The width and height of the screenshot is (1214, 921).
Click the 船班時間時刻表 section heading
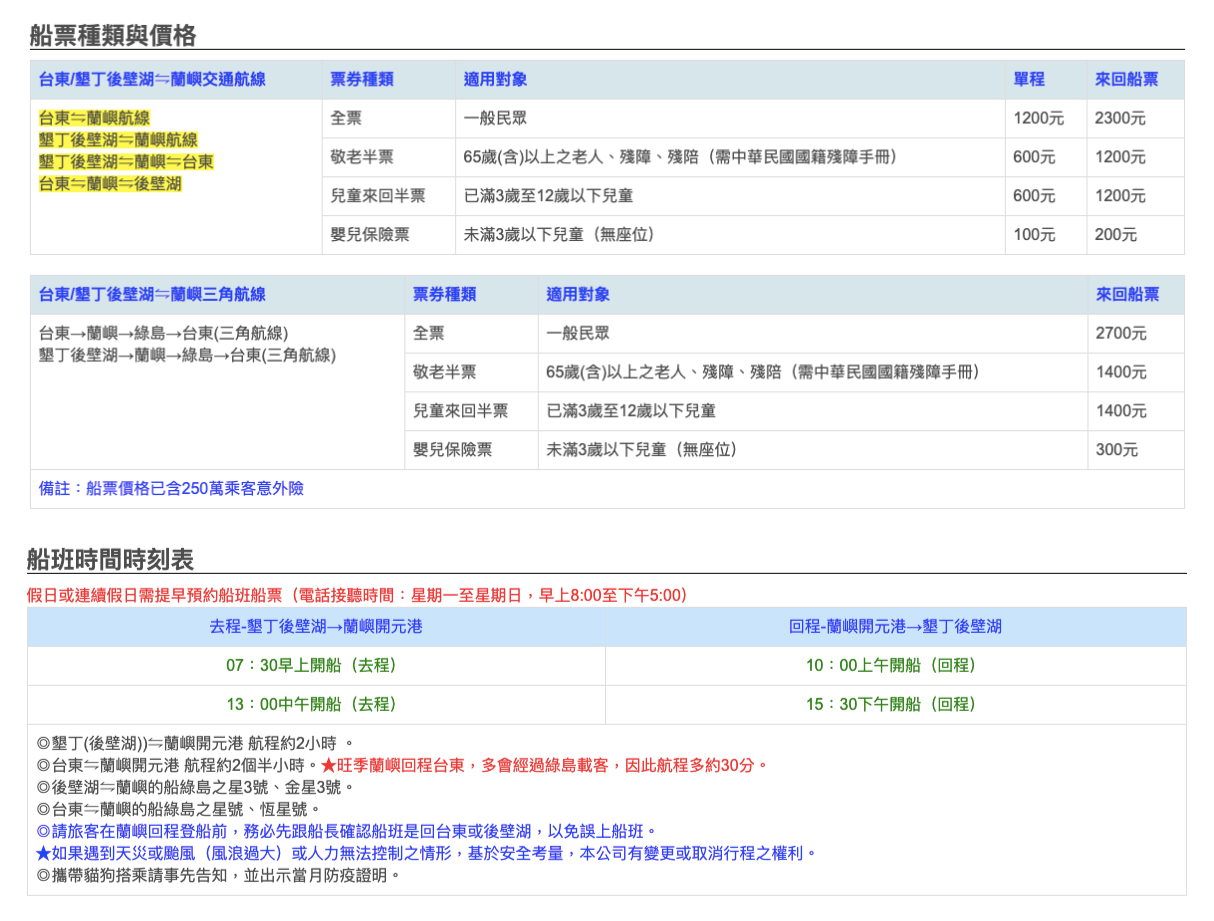click(x=110, y=559)
